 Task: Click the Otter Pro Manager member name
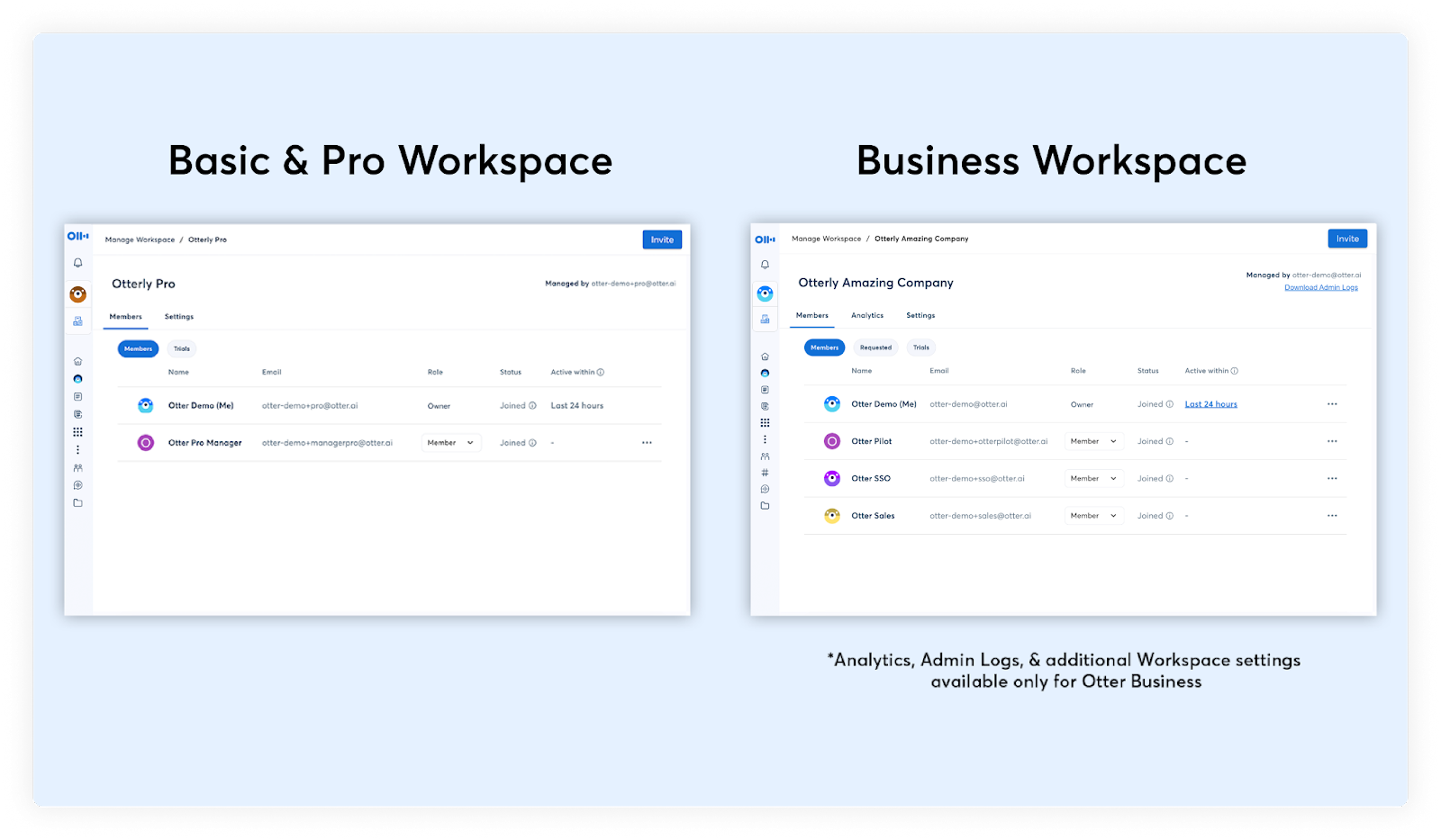coord(204,443)
